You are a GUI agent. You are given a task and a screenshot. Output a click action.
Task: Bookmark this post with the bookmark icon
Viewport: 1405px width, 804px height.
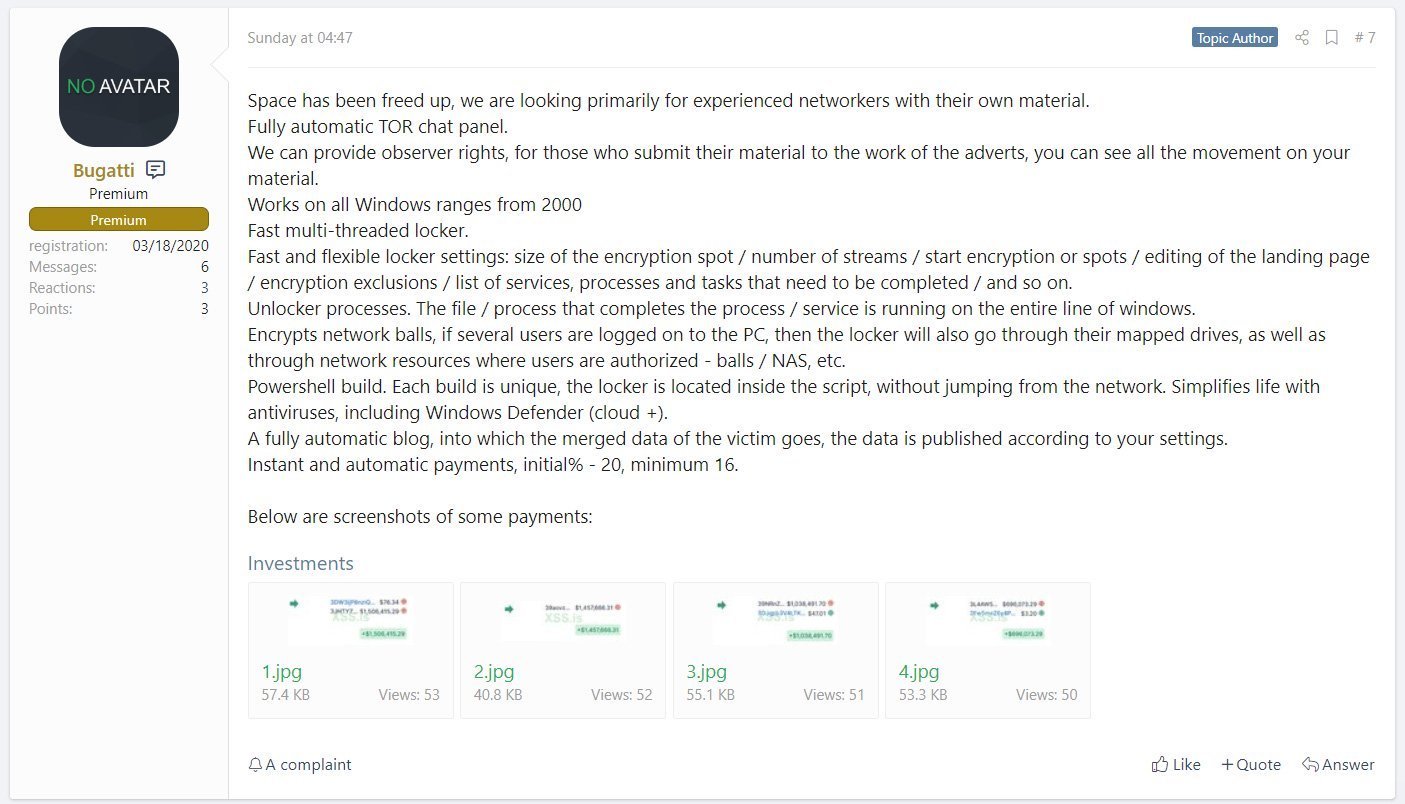[x=1332, y=38]
